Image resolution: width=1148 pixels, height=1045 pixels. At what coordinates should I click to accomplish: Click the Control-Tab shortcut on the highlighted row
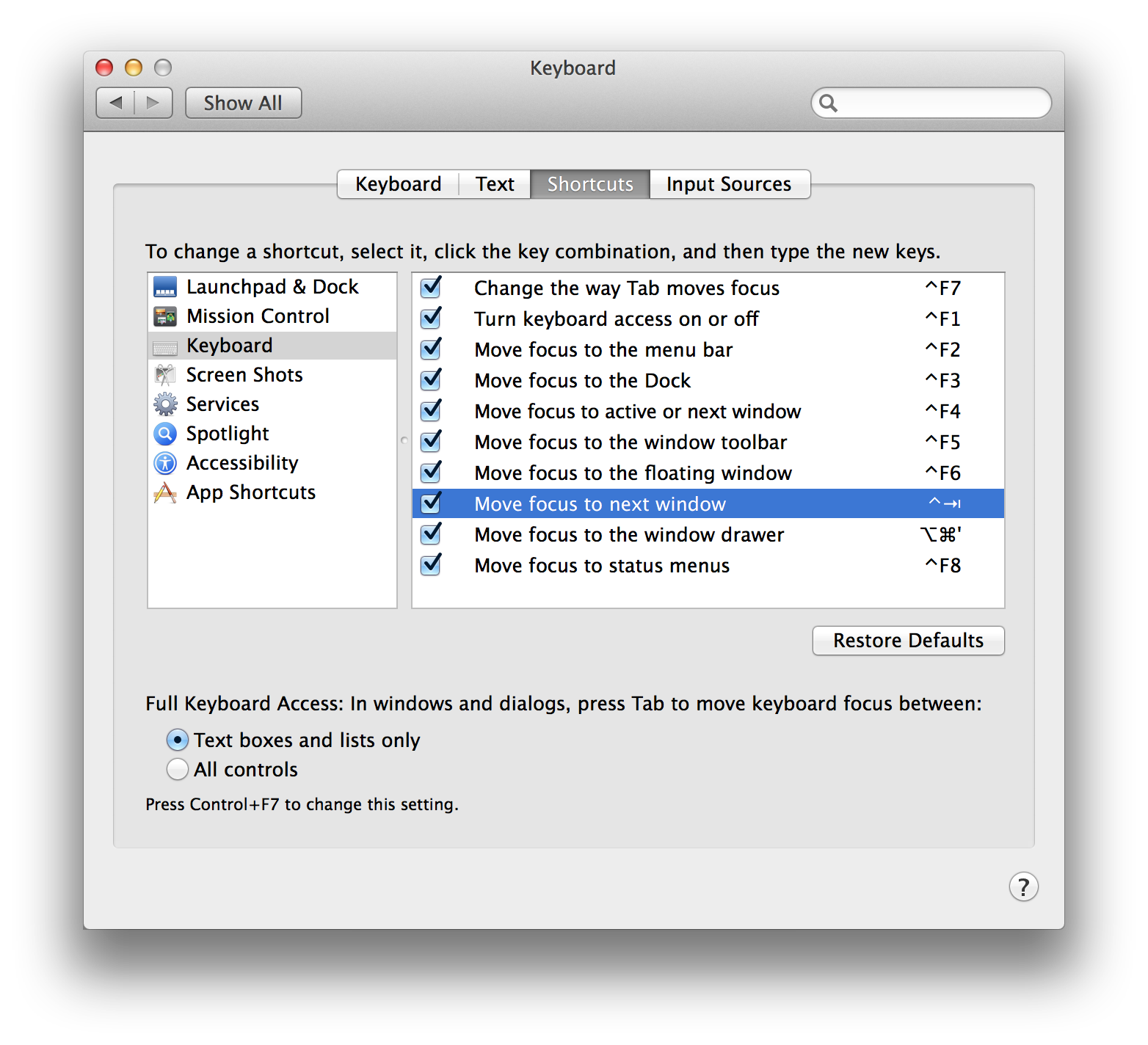click(x=945, y=503)
